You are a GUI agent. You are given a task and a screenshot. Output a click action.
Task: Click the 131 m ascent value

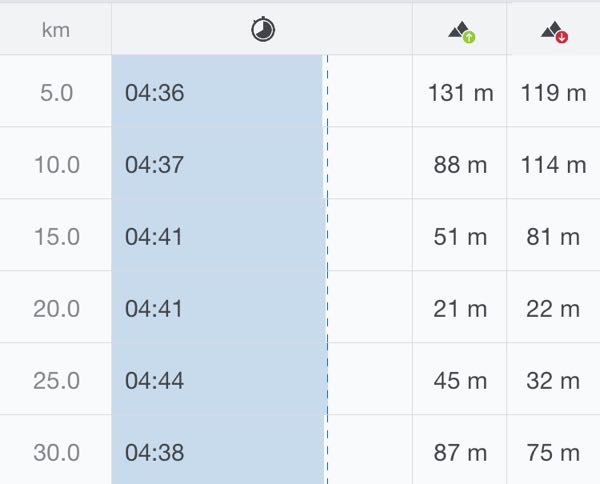pos(461,93)
